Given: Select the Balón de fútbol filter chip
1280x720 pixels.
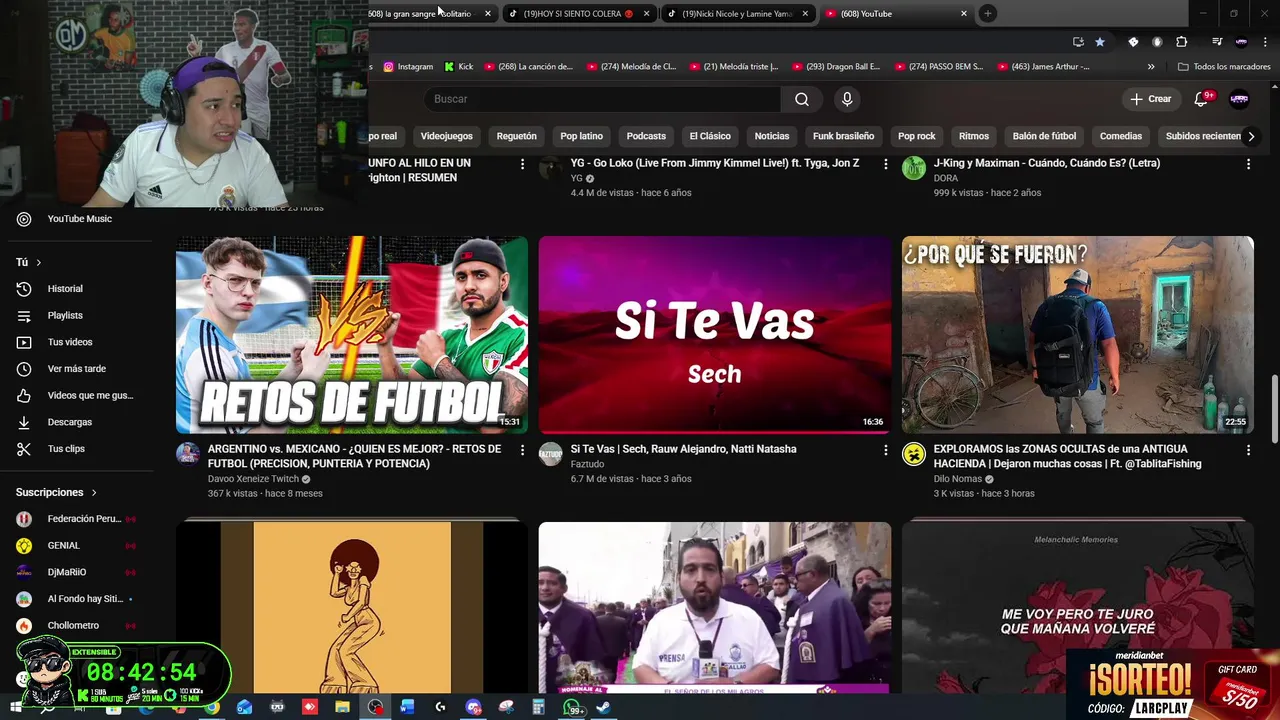Looking at the screenshot, I should click(1044, 136).
